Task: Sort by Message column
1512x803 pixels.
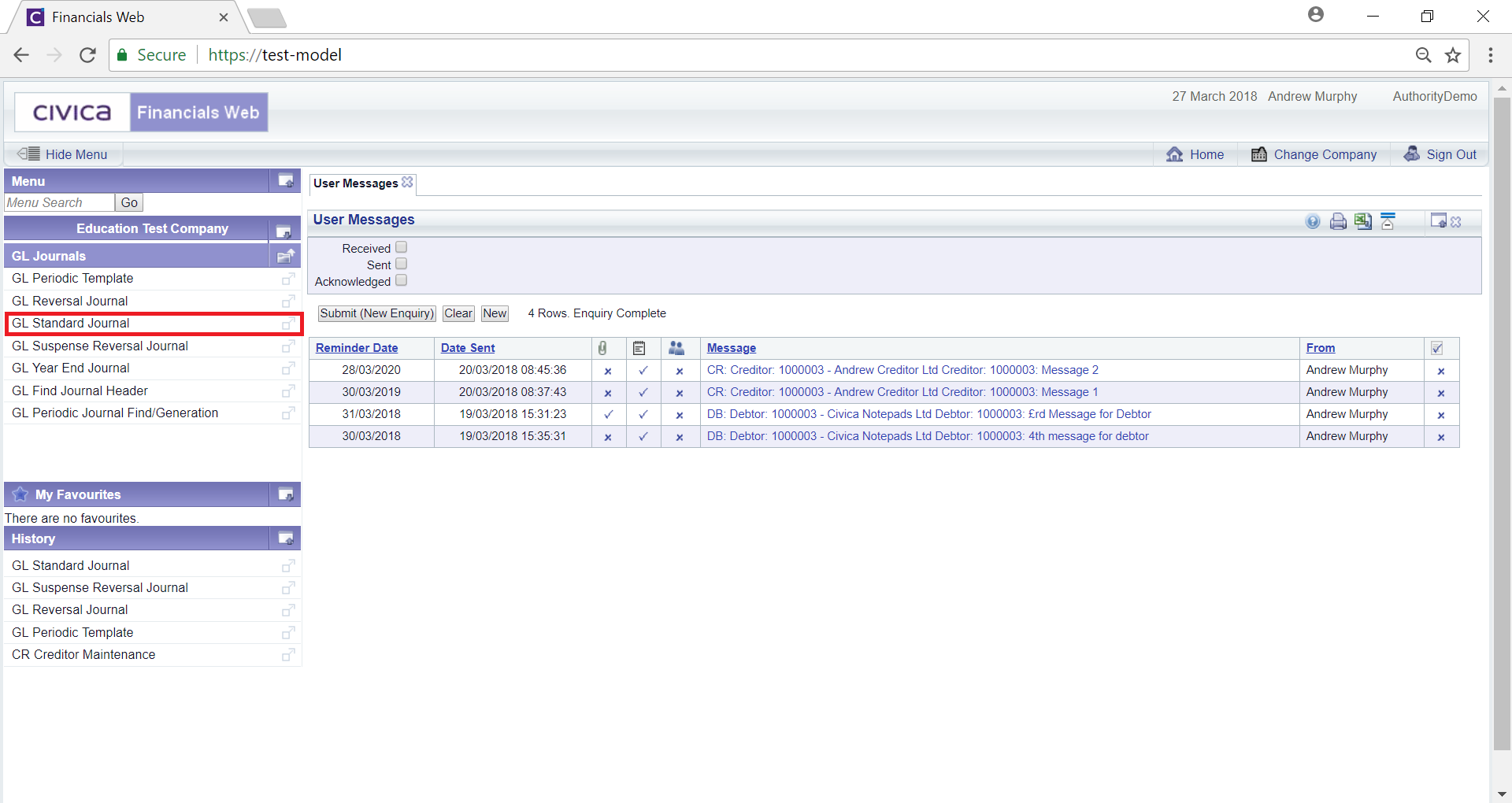Action: coord(732,348)
